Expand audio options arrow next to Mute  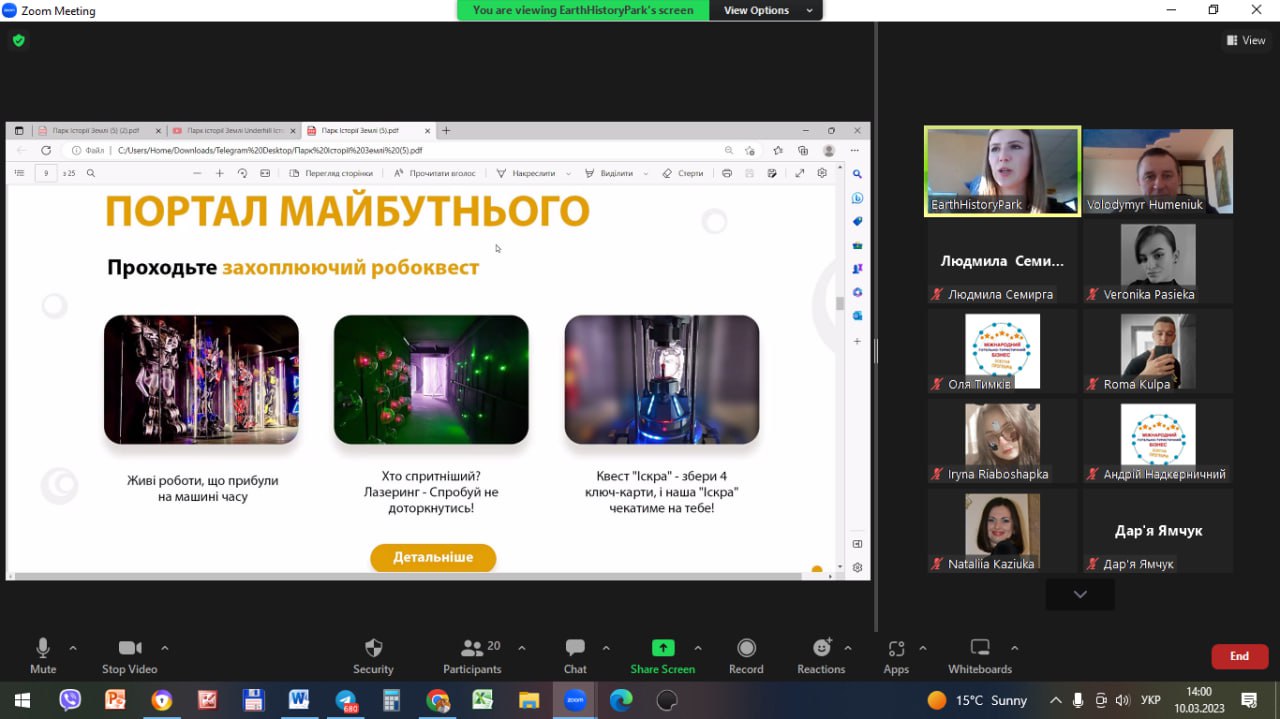click(73, 647)
